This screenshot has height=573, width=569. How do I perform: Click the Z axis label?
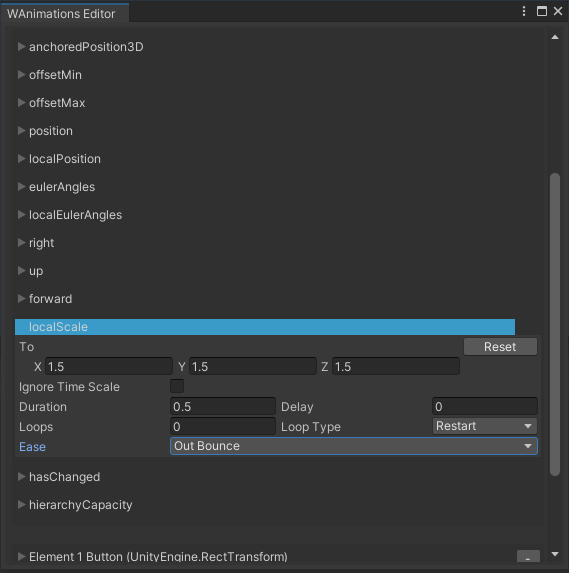coord(325,367)
